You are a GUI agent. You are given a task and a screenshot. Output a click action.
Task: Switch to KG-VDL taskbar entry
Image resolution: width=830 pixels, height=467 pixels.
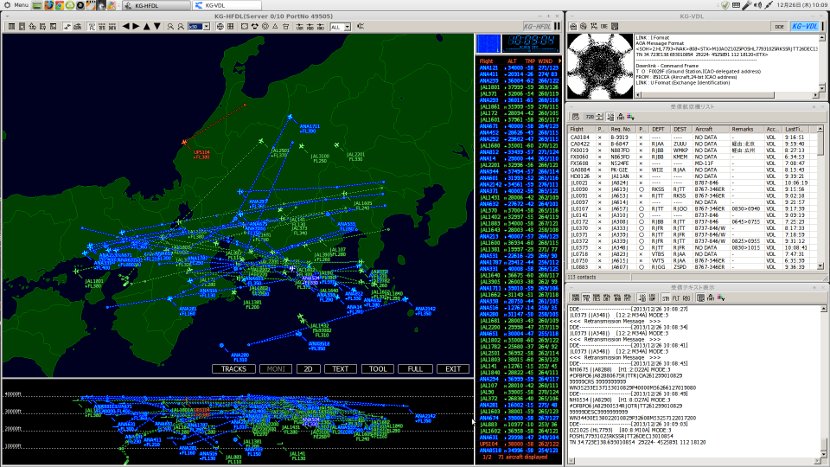tap(227, 5)
